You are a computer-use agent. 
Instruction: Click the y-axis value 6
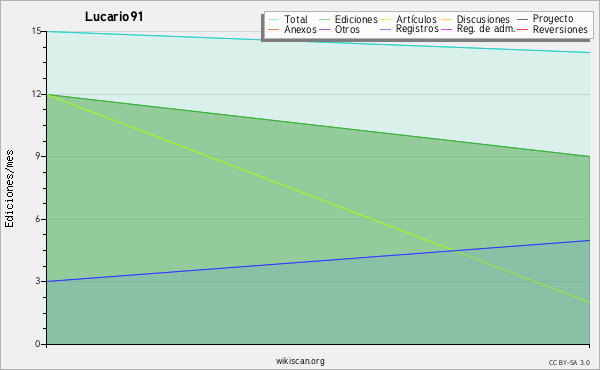[x=38, y=219]
